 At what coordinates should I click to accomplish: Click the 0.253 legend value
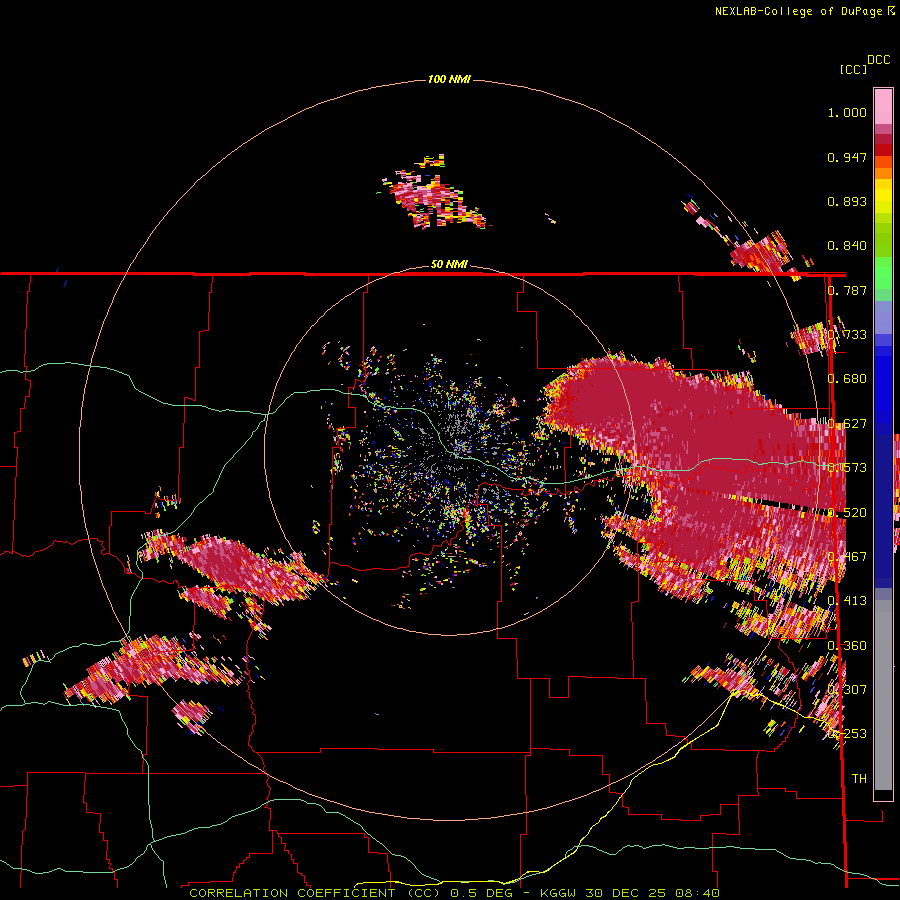[x=847, y=734]
